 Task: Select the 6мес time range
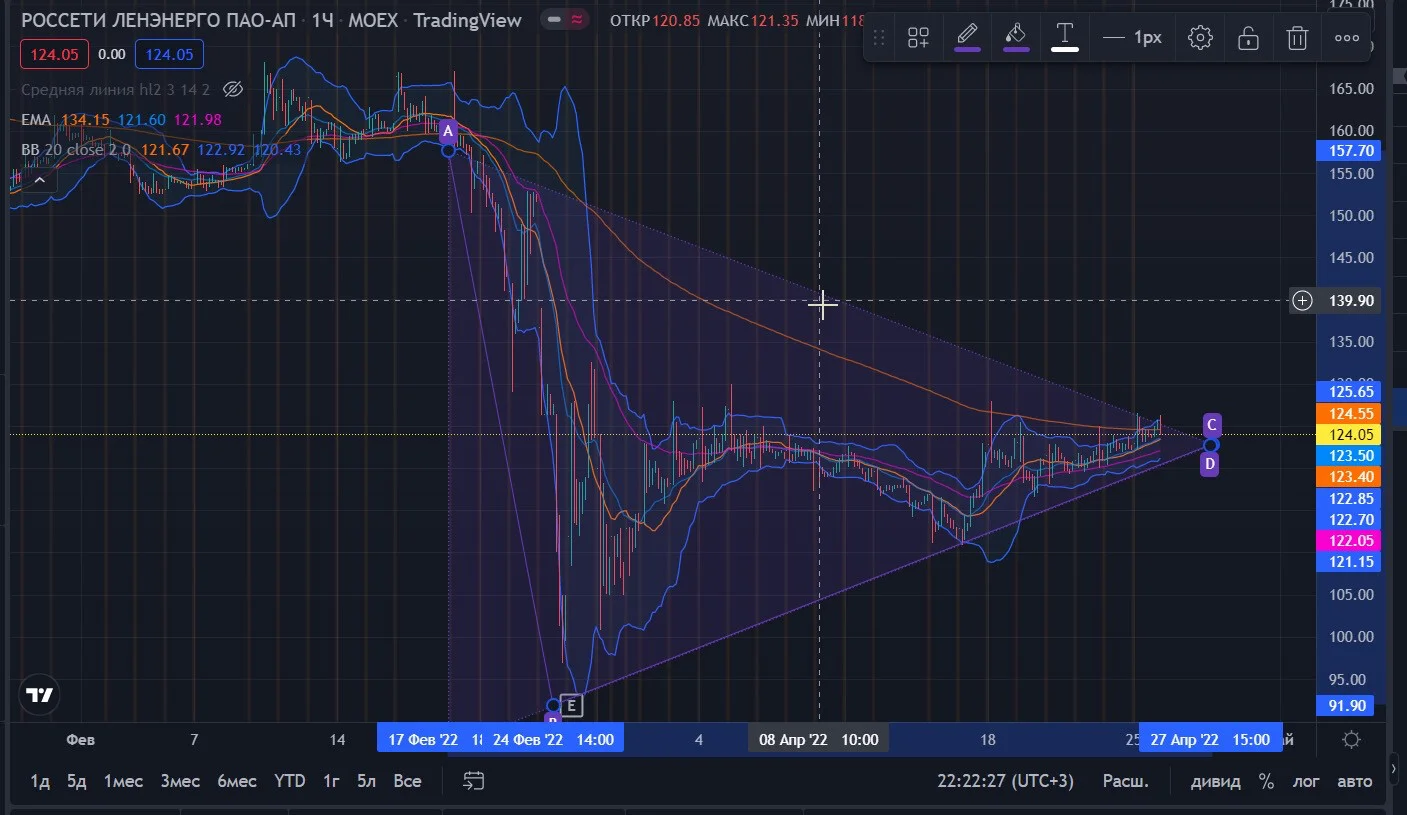237,781
